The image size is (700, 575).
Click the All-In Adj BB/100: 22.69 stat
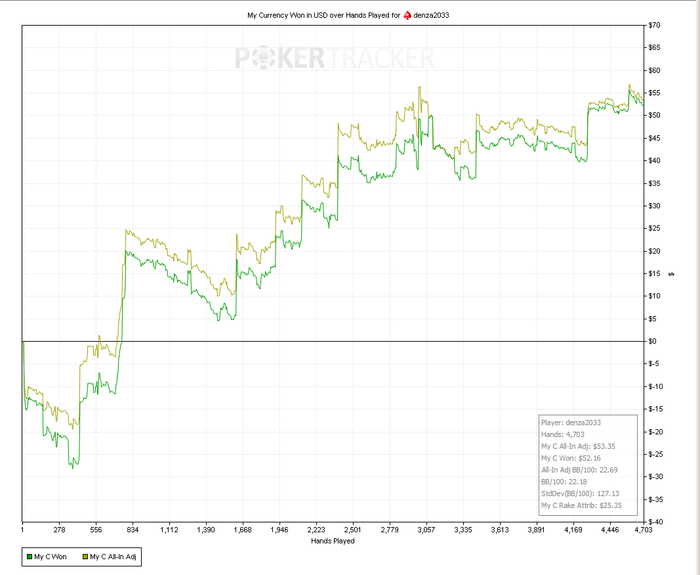coord(579,470)
